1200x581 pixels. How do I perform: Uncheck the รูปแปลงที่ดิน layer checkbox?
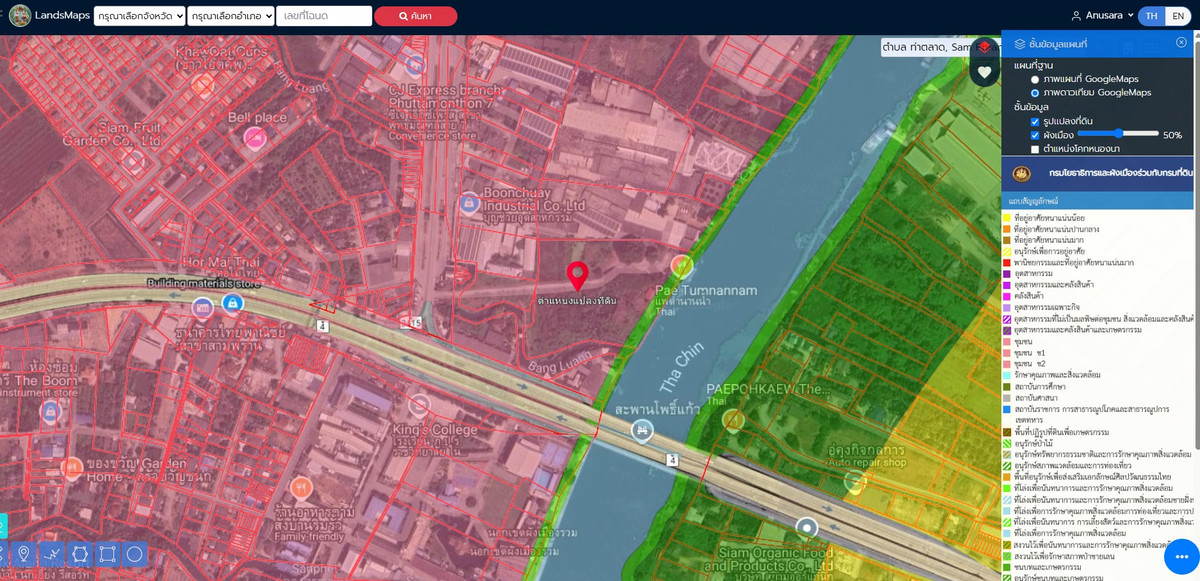(x=1035, y=121)
